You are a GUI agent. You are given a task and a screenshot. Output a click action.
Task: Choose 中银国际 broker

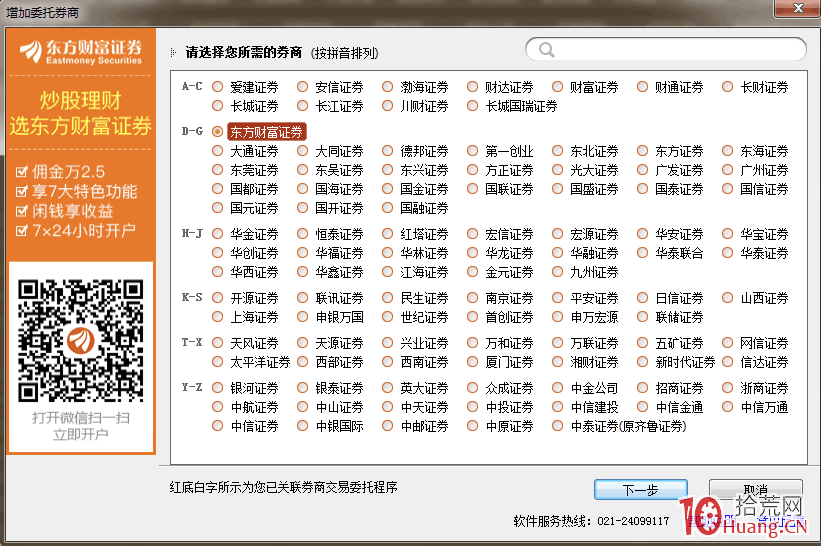point(302,426)
